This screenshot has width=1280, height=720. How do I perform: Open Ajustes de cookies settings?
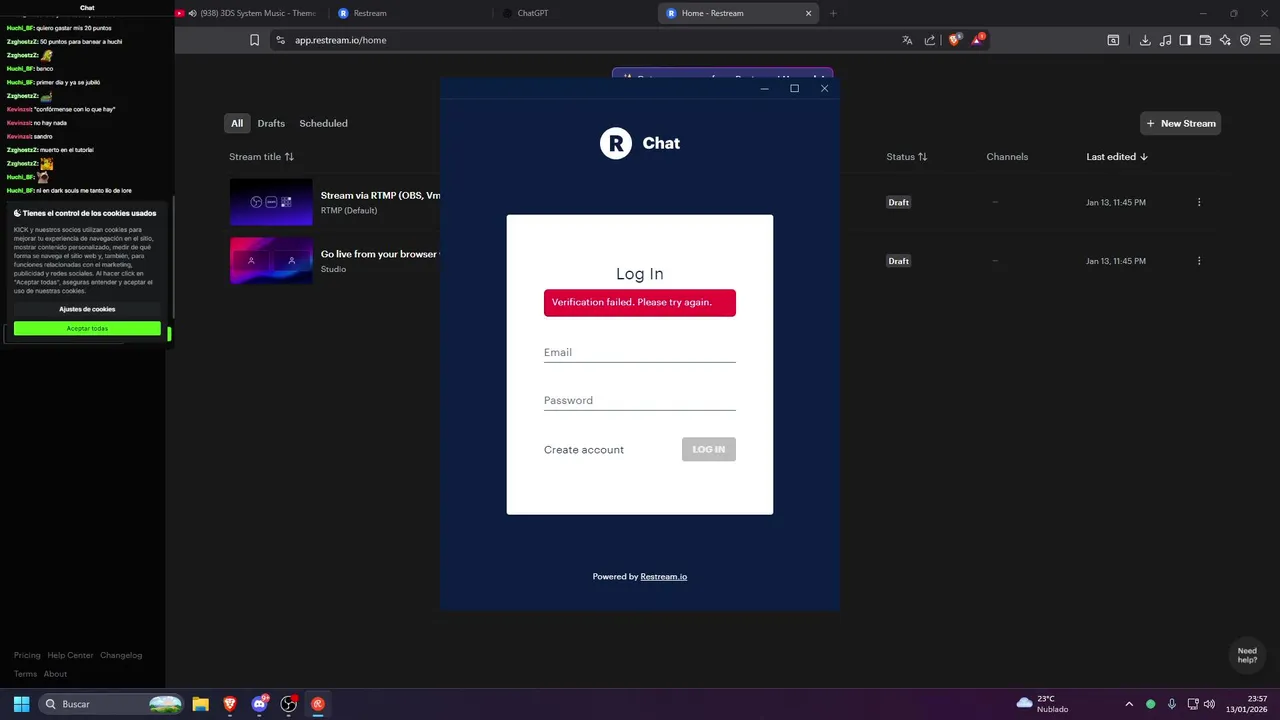pyautogui.click(x=87, y=309)
